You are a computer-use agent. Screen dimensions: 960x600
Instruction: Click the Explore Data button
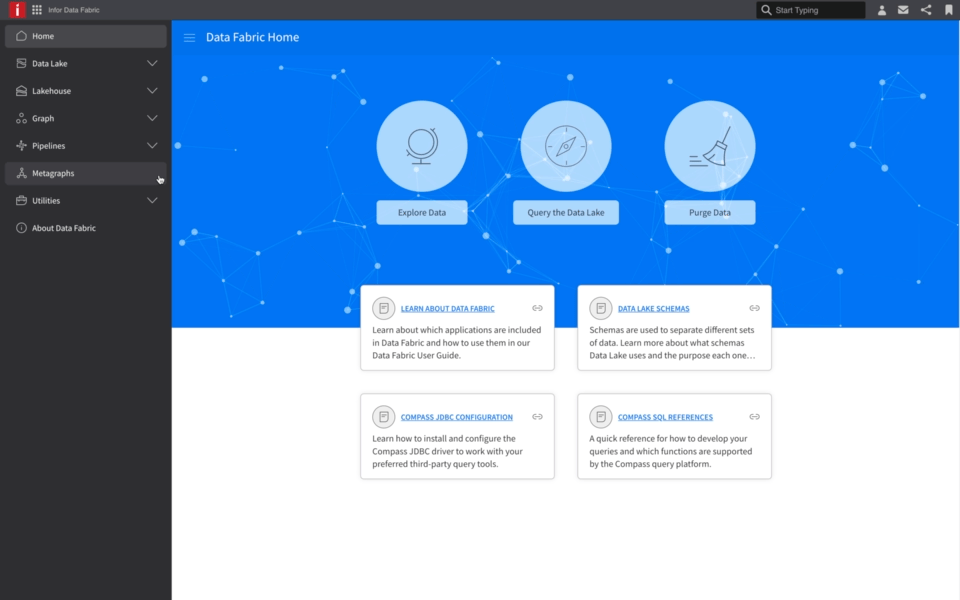[422, 212]
